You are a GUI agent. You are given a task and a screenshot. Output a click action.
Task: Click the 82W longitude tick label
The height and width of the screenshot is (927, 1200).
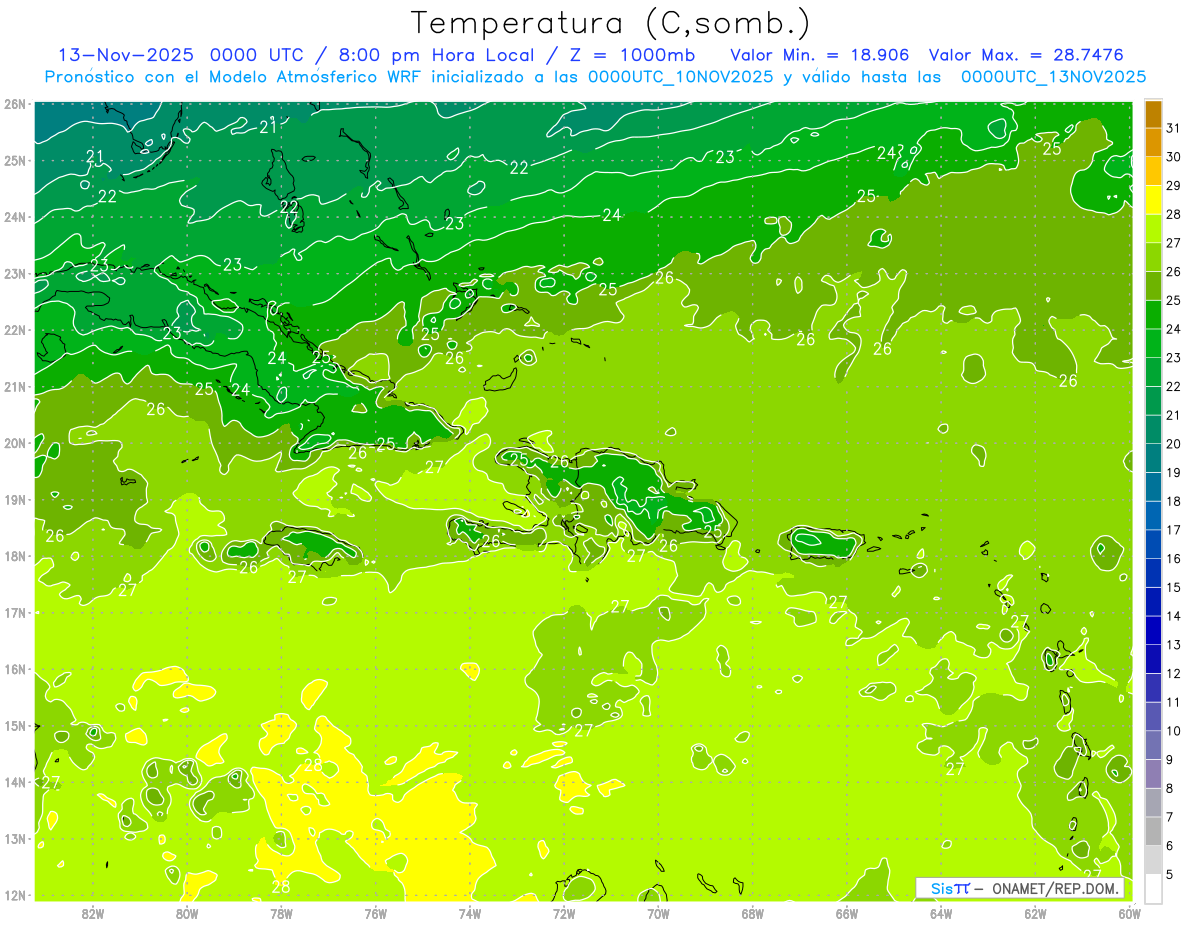coord(93,912)
